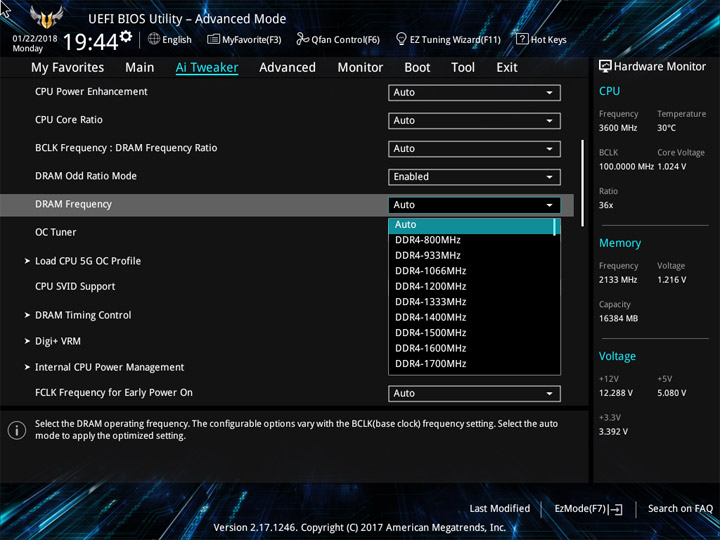Screen dimensions: 720x540
Task: Click the CPU heading in Hardware Monitor
Action: (609, 91)
